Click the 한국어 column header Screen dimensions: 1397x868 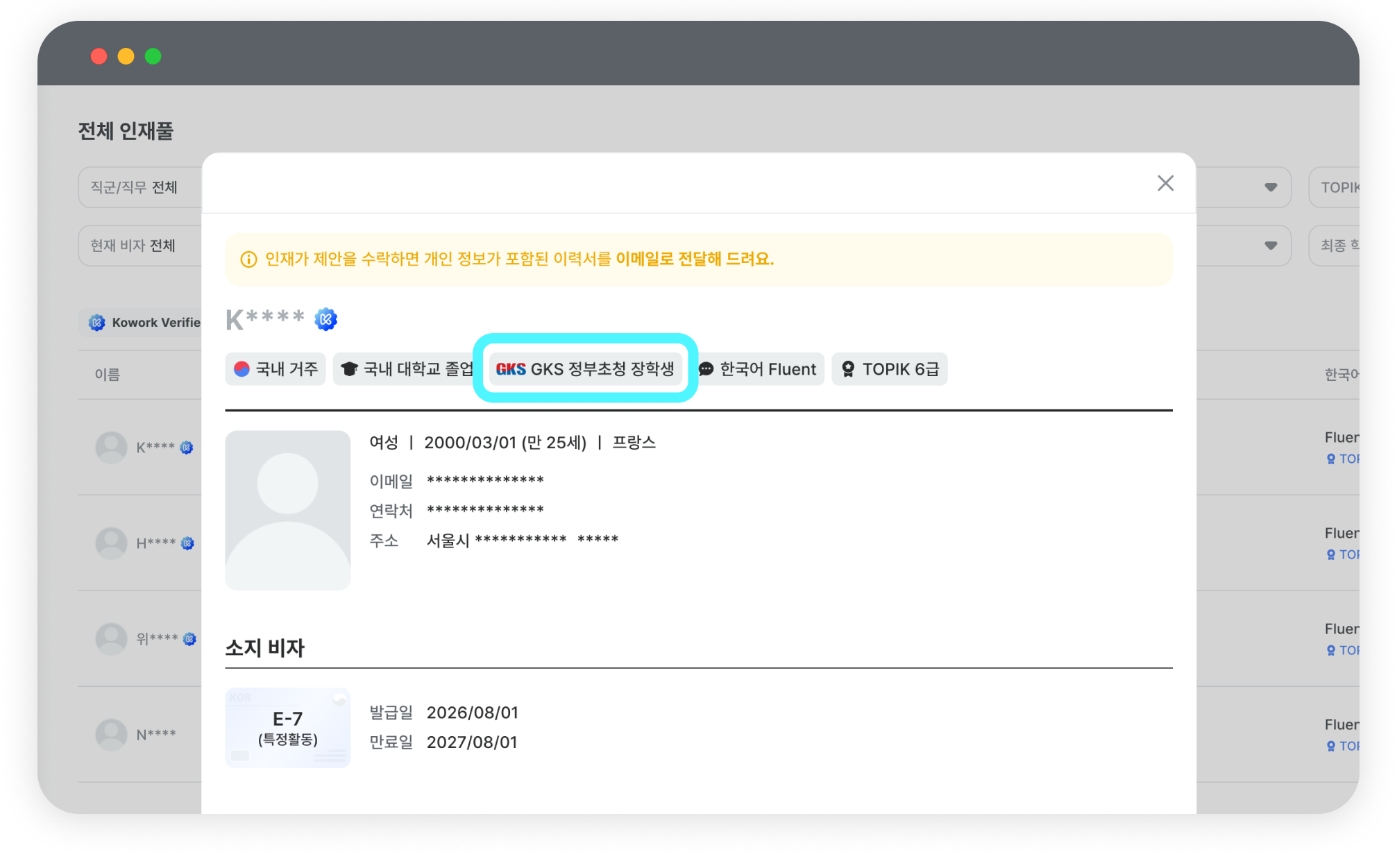(1341, 375)
